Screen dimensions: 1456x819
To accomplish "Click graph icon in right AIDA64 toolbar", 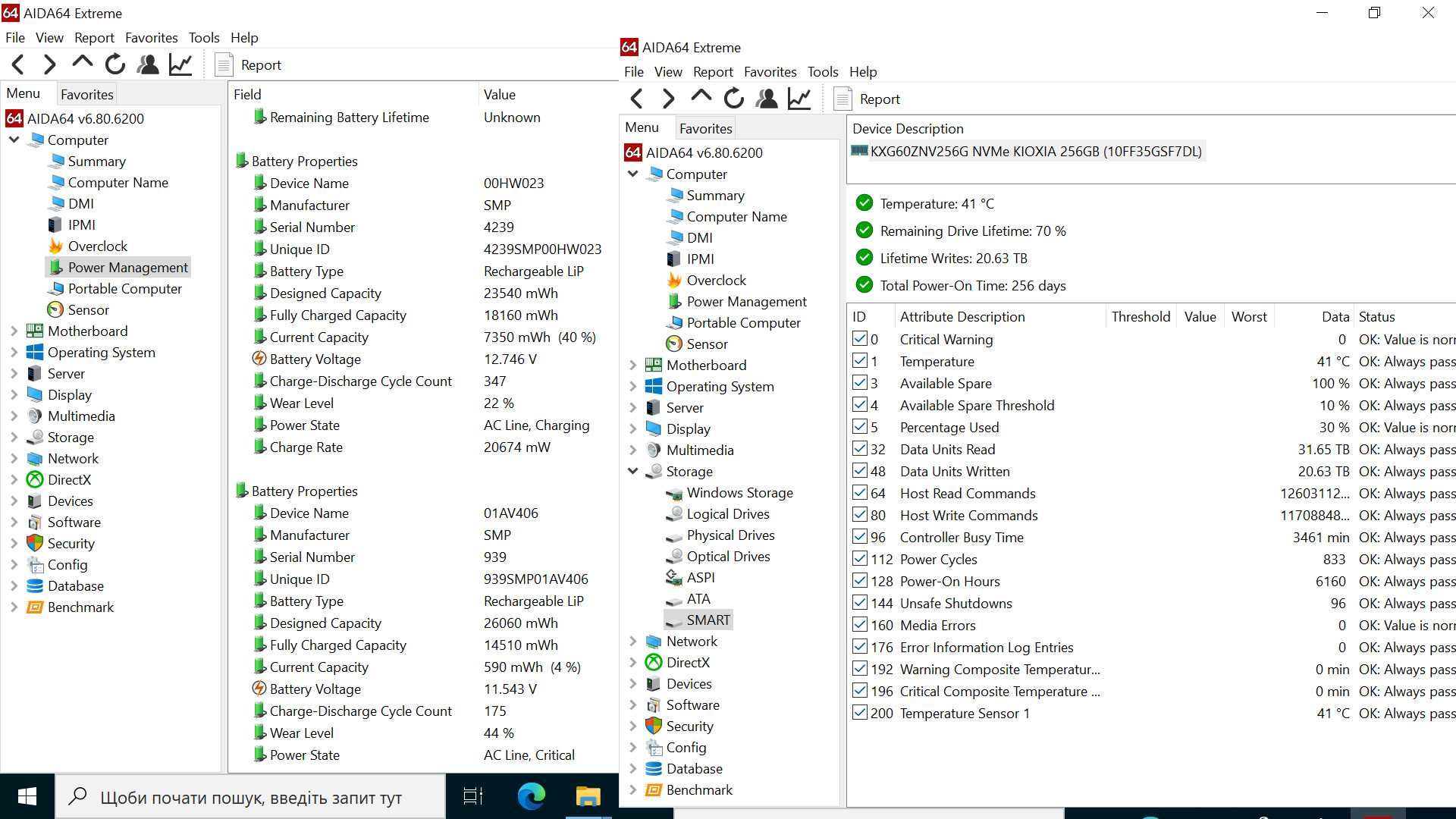I will point(799,99).
